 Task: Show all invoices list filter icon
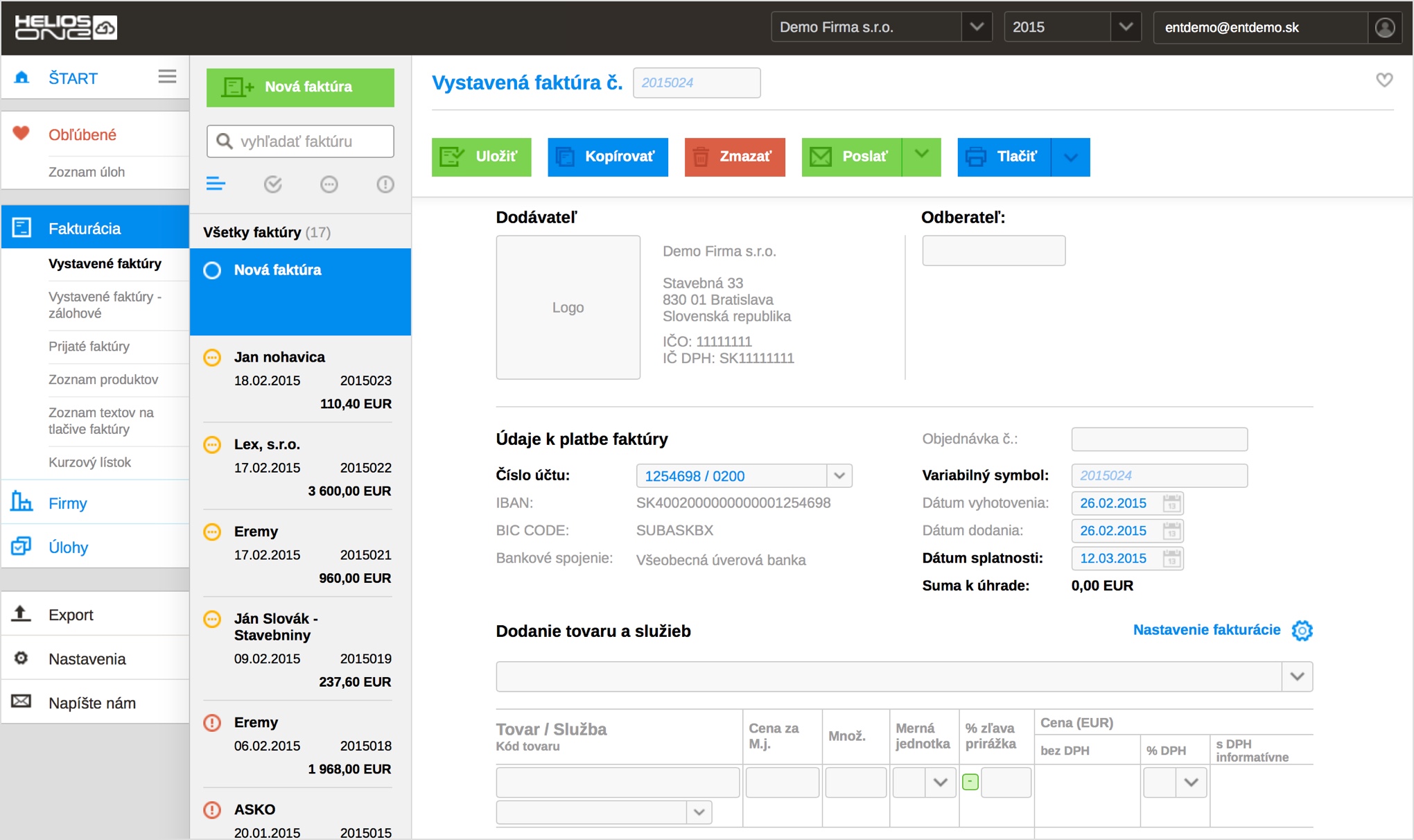(216, 184)
